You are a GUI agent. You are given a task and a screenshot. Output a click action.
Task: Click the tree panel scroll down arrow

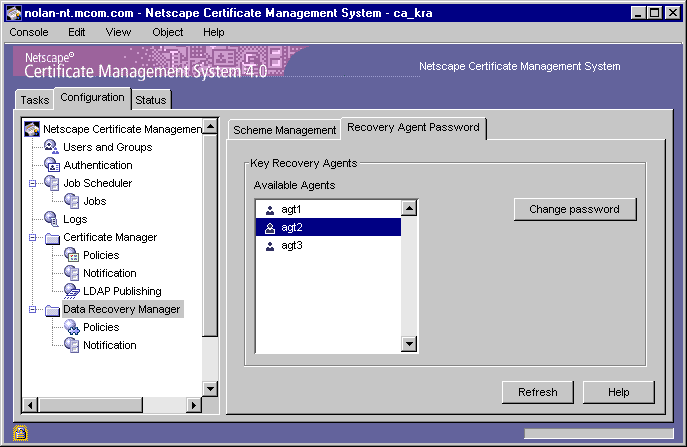click(x=210, y=389)
